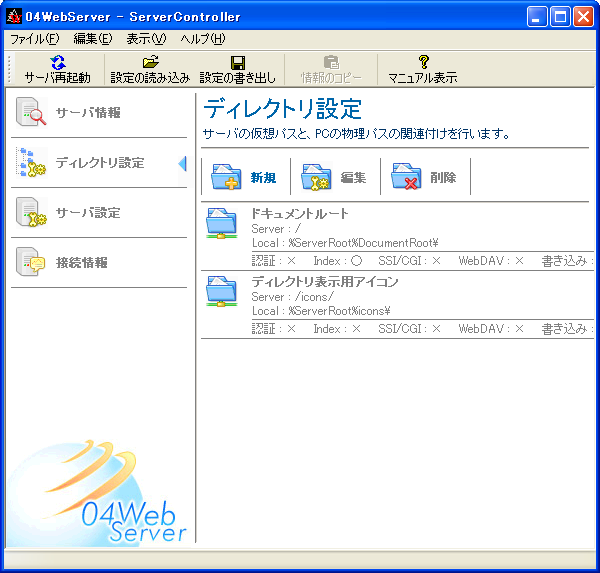Click the ドキュメントルート entry title
Image resolution: width=600 pixels, height=573 pixels.
pyautogui.click(x=300, y=213)
